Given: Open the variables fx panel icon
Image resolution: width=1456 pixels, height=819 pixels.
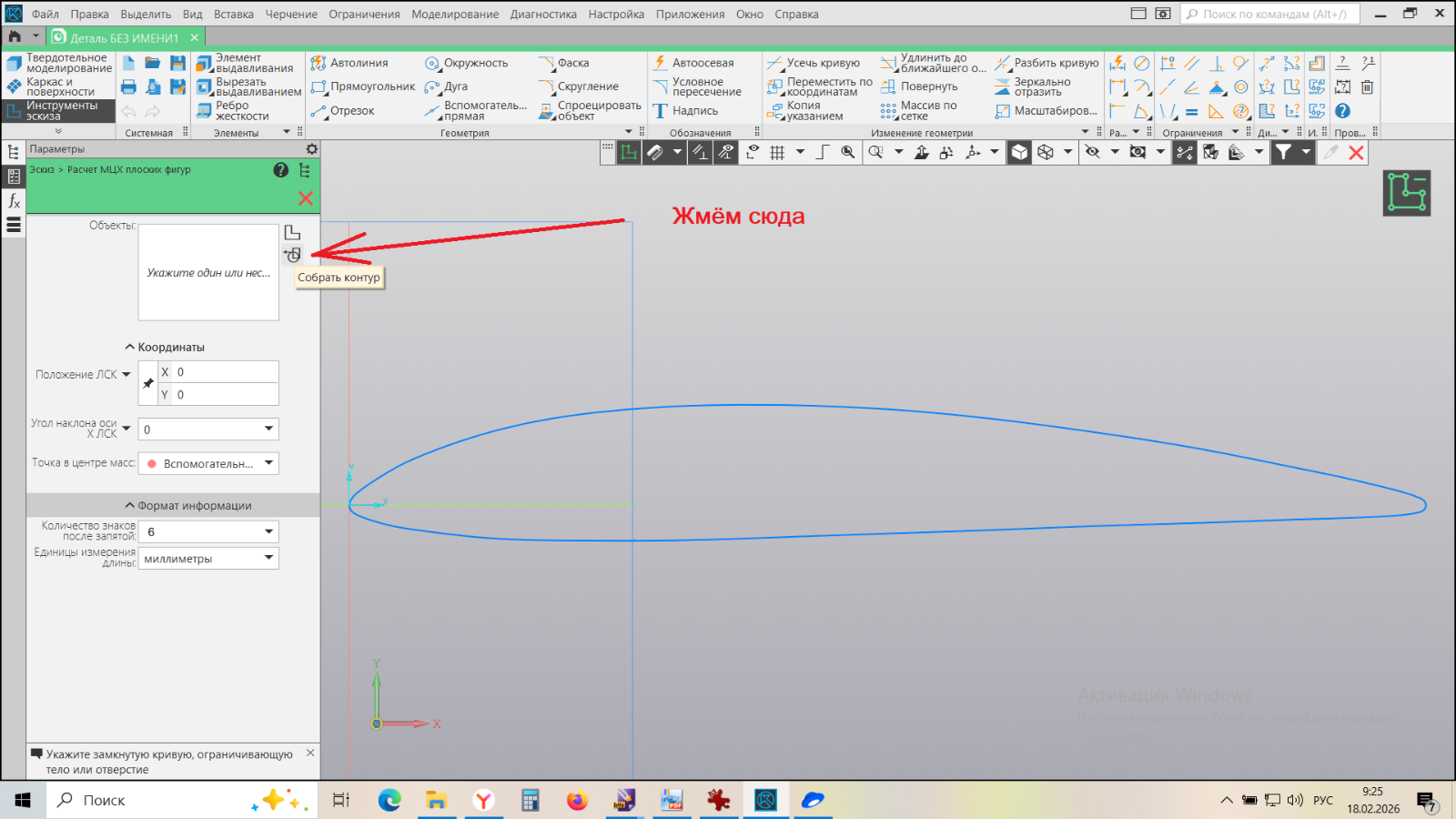Looking at the screenshot, I should 14,200.
